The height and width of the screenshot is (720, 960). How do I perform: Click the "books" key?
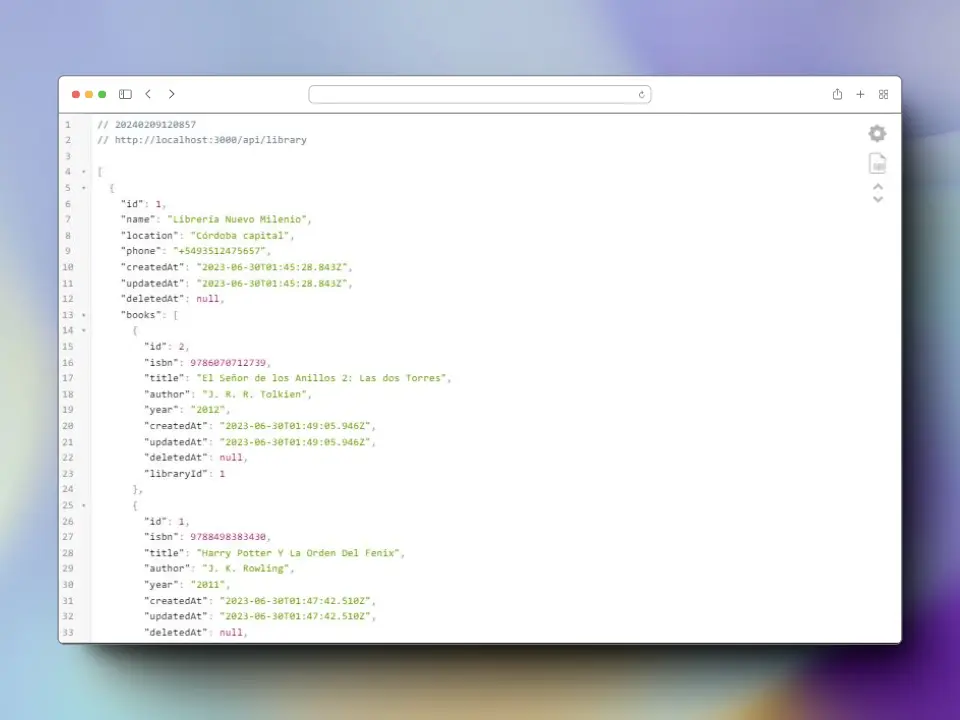point(141,315)
